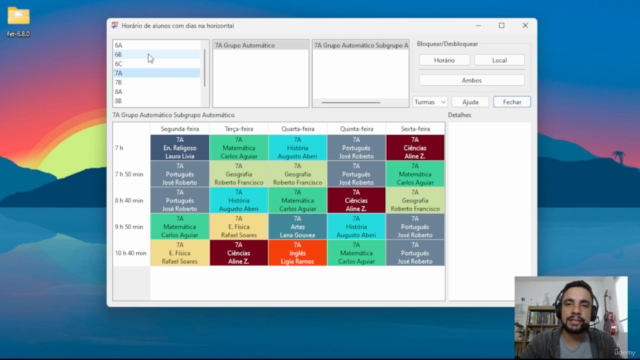
Task: Click the Quarta-feira column header
Action: click(298, 129)
